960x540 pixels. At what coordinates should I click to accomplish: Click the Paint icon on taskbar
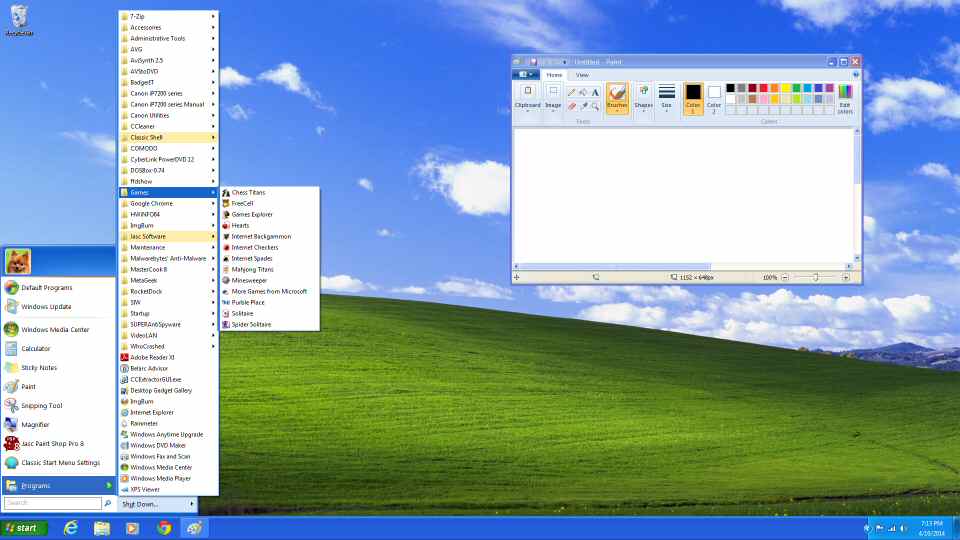tap(195, 528)
